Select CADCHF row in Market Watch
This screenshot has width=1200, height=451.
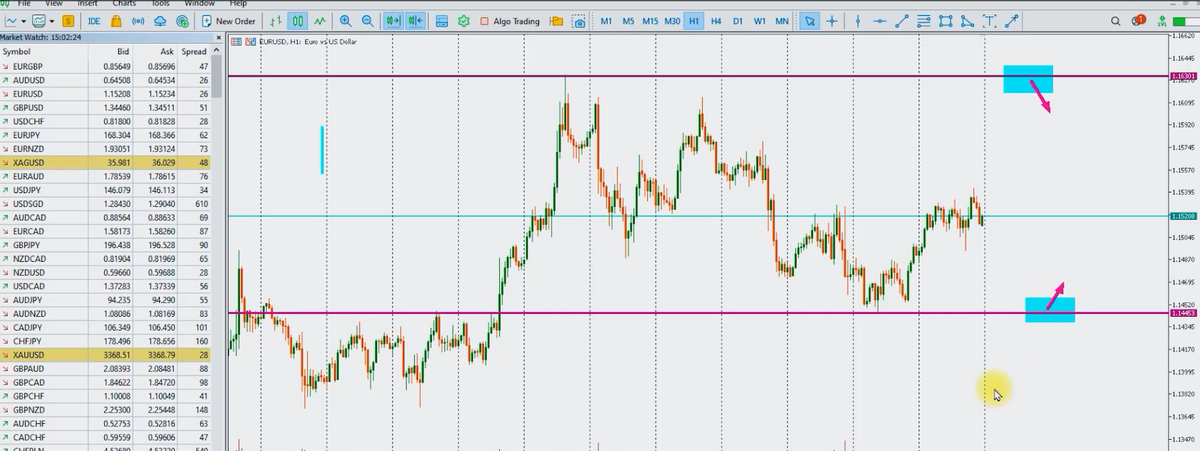coord(106,437)
